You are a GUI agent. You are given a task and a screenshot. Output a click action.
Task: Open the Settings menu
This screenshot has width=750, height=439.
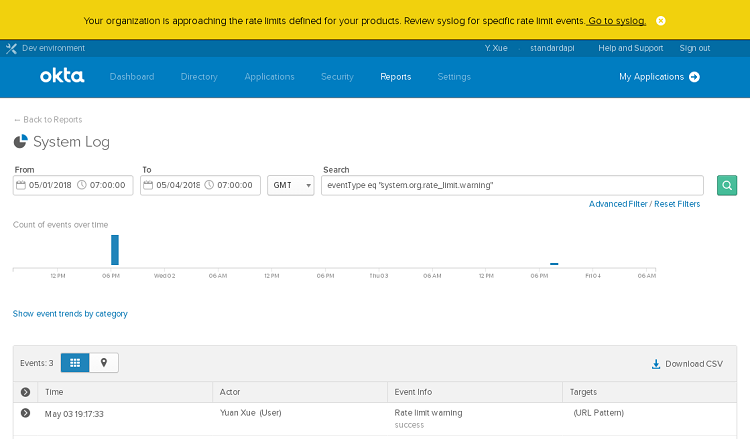pos(454,77)
